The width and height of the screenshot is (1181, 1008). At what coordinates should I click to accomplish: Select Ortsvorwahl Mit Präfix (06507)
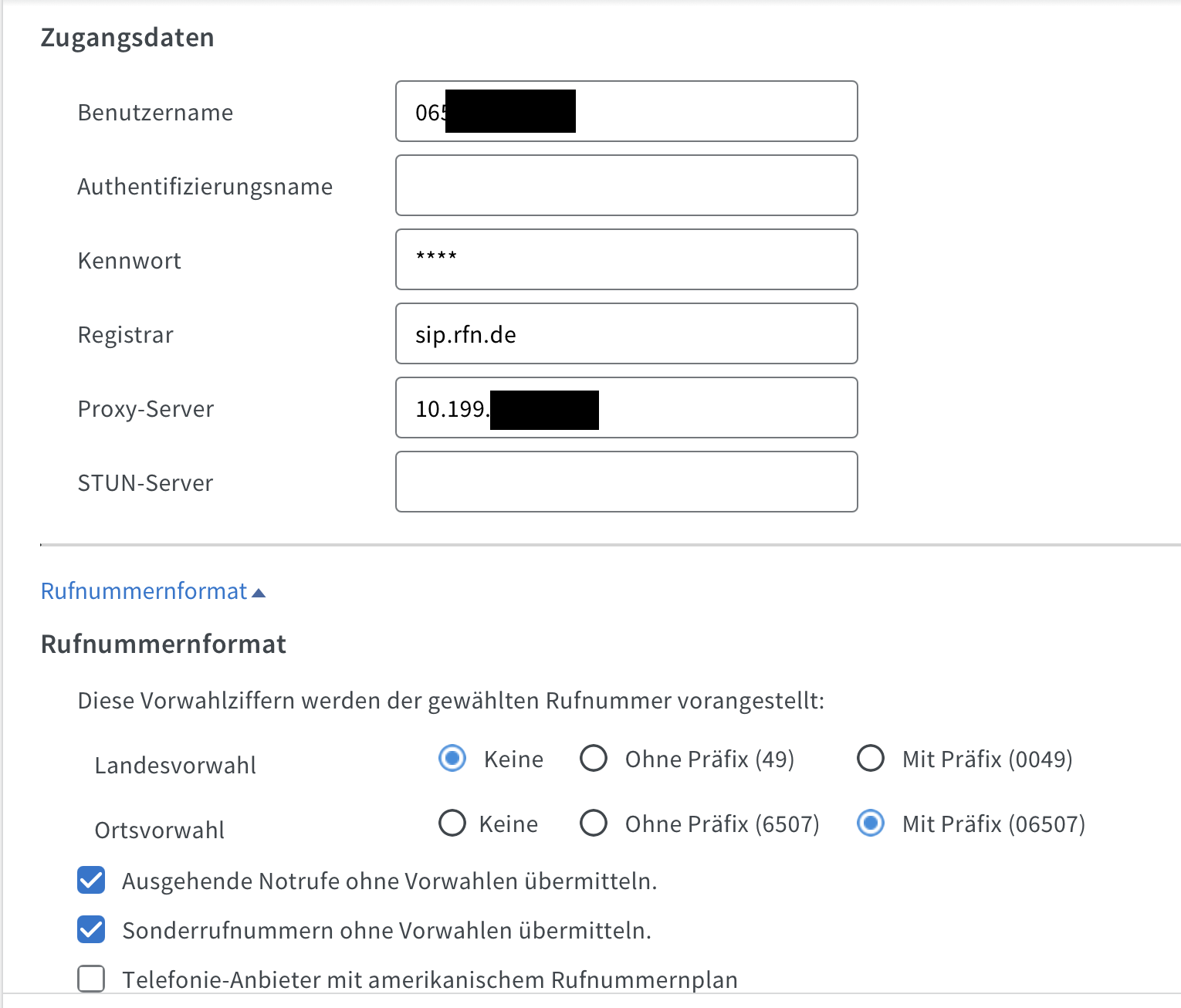(x=871, y=824)
